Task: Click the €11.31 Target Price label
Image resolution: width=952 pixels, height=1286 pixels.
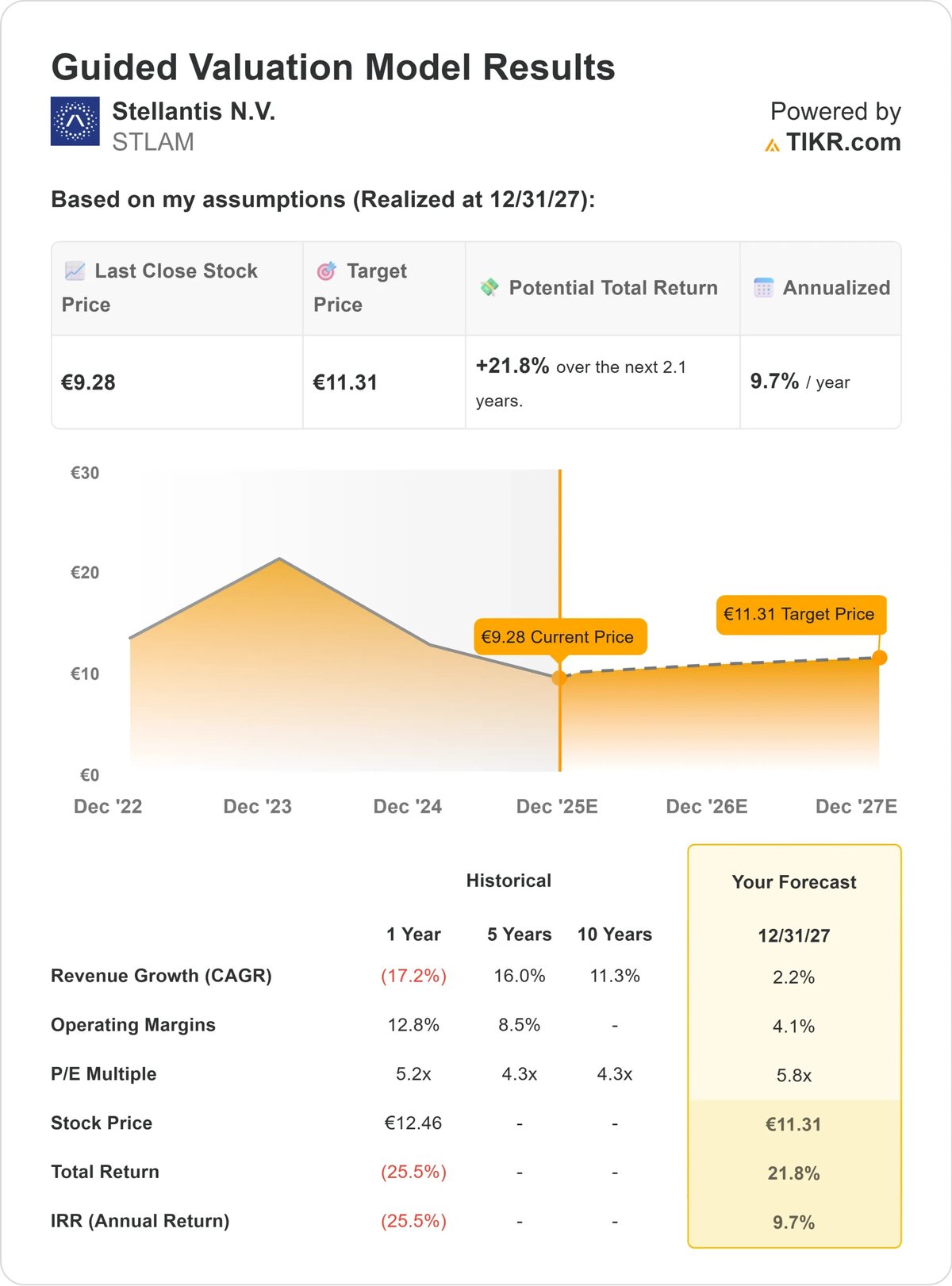Action: tap(799, 615)
